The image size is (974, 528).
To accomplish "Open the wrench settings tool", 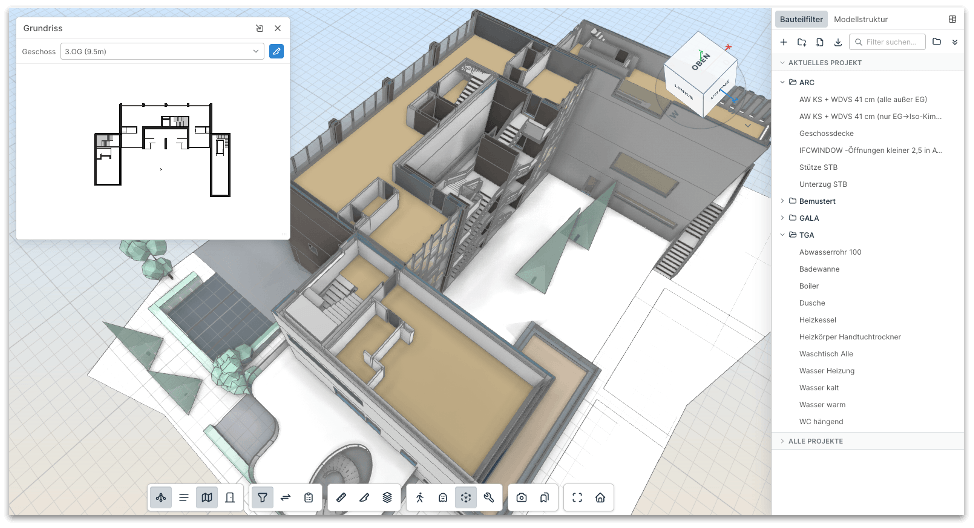I will (x=489, y=498).
